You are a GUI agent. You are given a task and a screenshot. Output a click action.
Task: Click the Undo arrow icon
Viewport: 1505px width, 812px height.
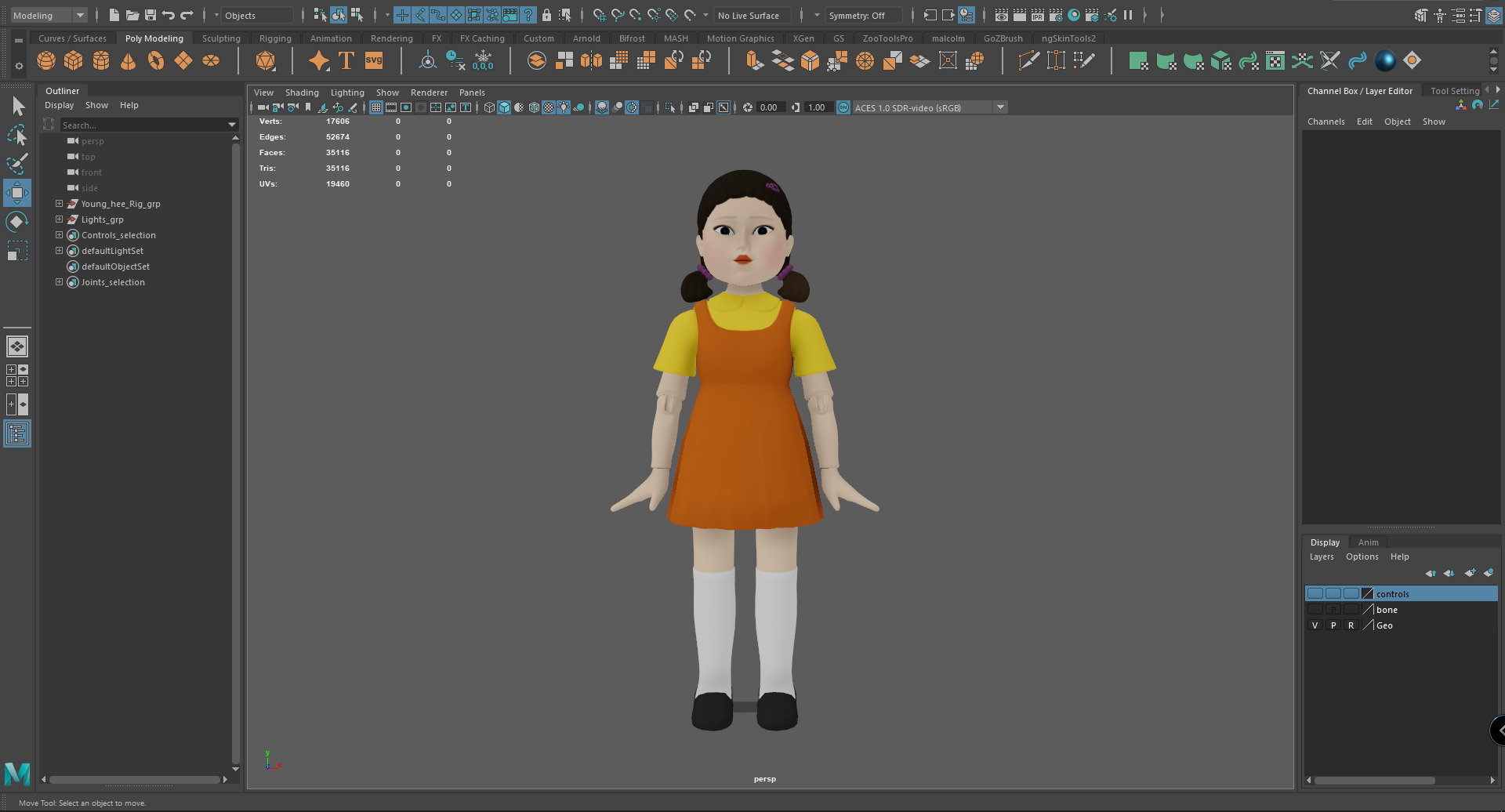[169, 15]
